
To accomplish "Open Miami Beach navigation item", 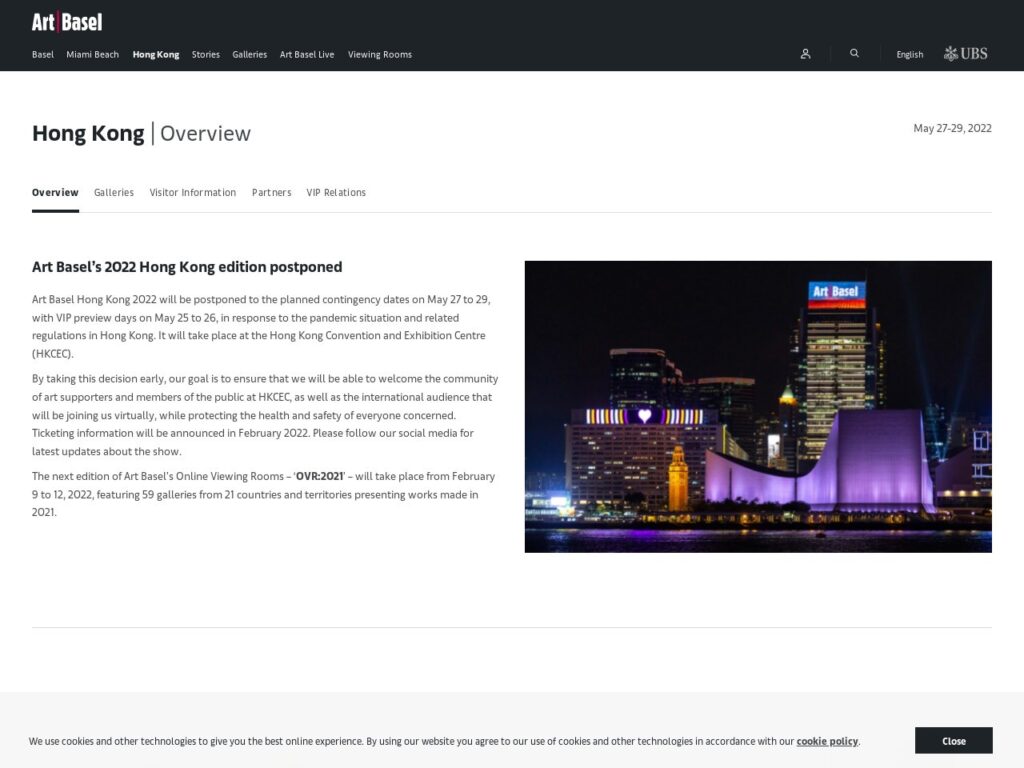I will 93,54.
